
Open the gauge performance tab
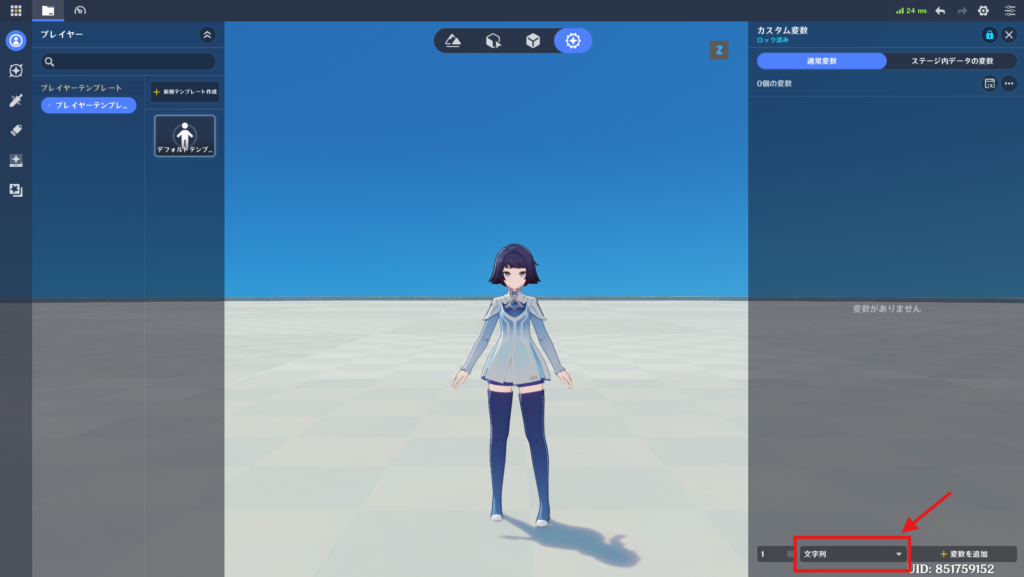[x=80, y=10]
